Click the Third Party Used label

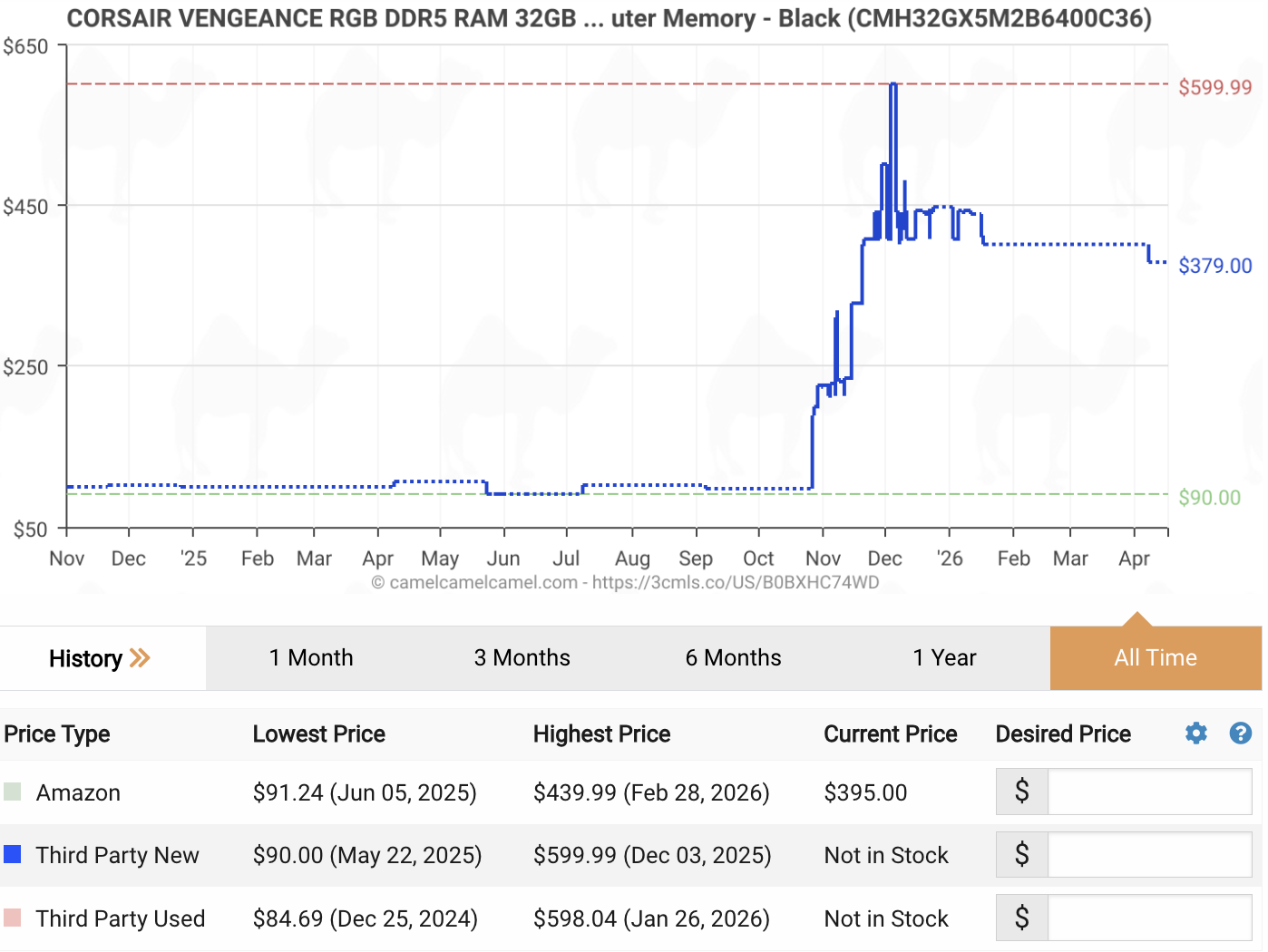coord(121,918)
